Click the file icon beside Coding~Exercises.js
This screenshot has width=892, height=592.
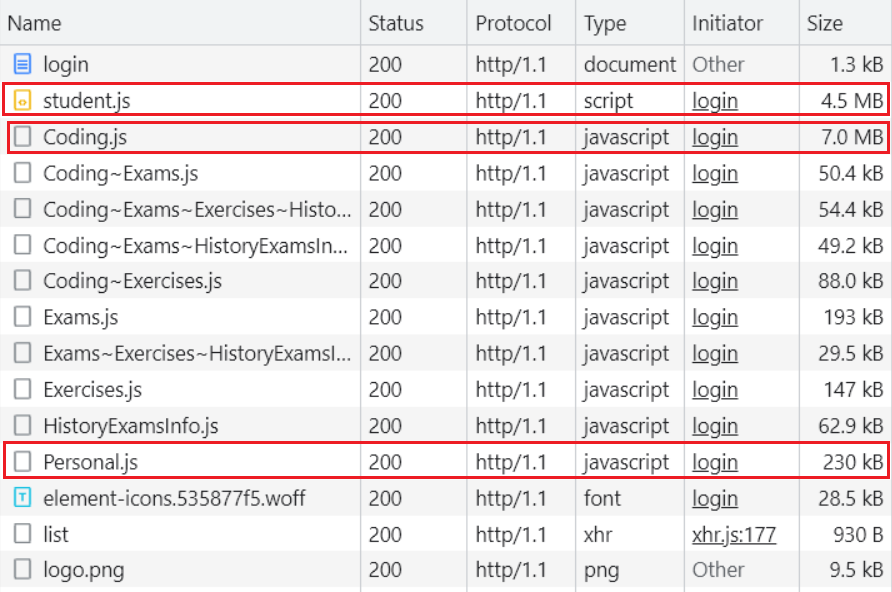coord(22,281)
